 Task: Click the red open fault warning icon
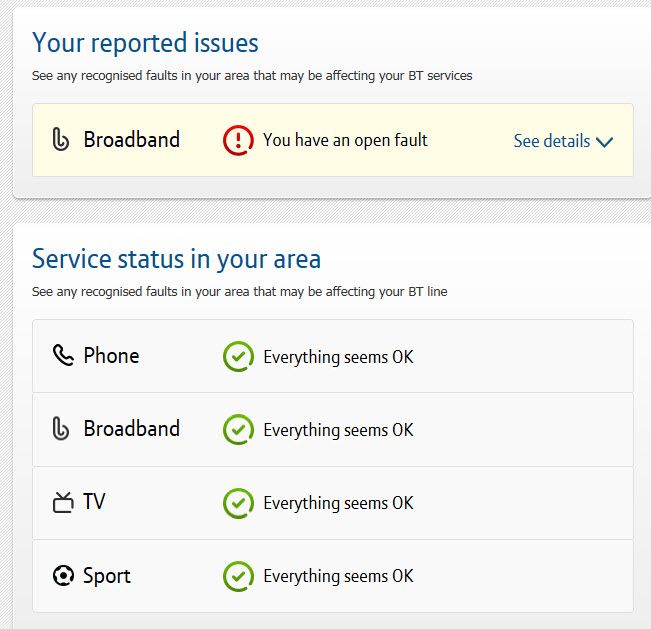coord(238,140)
